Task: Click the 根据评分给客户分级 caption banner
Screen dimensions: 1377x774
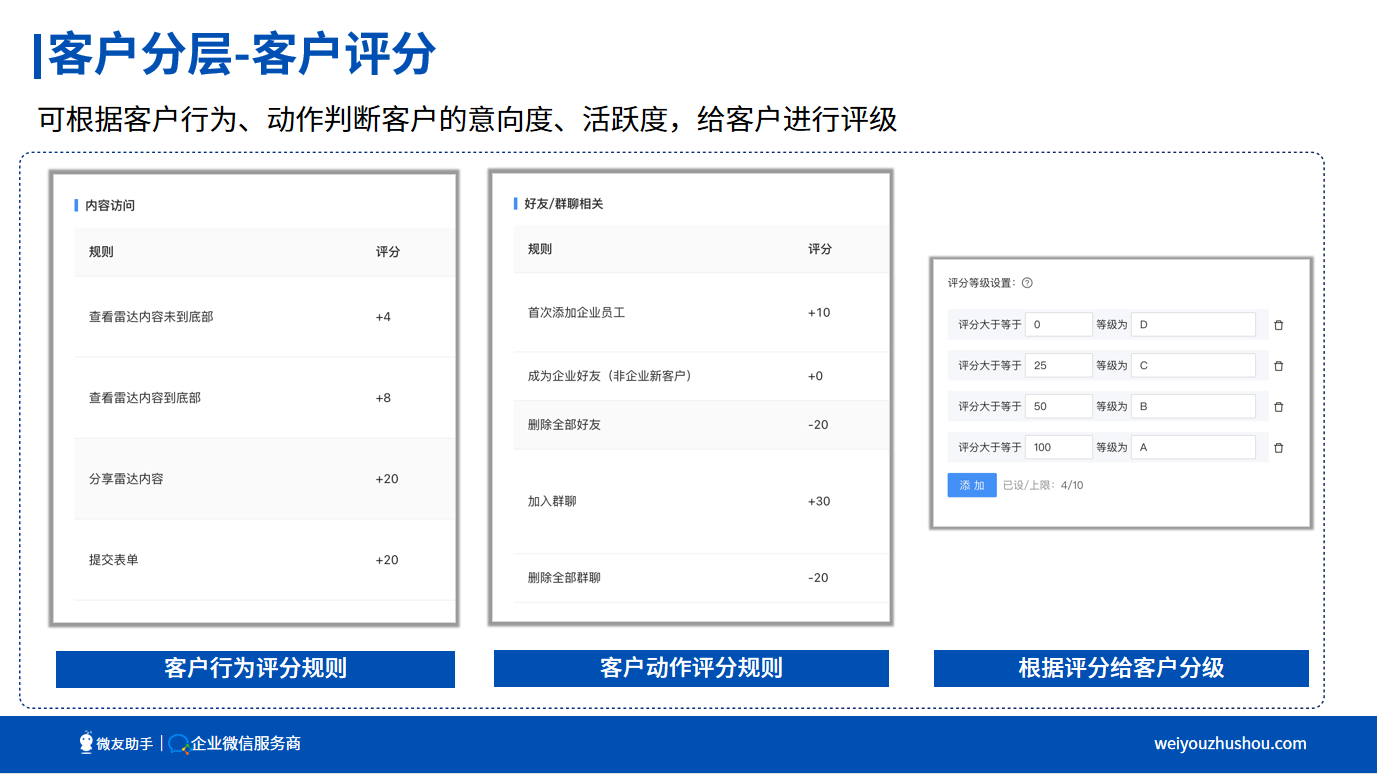Action: point(1121,668)
